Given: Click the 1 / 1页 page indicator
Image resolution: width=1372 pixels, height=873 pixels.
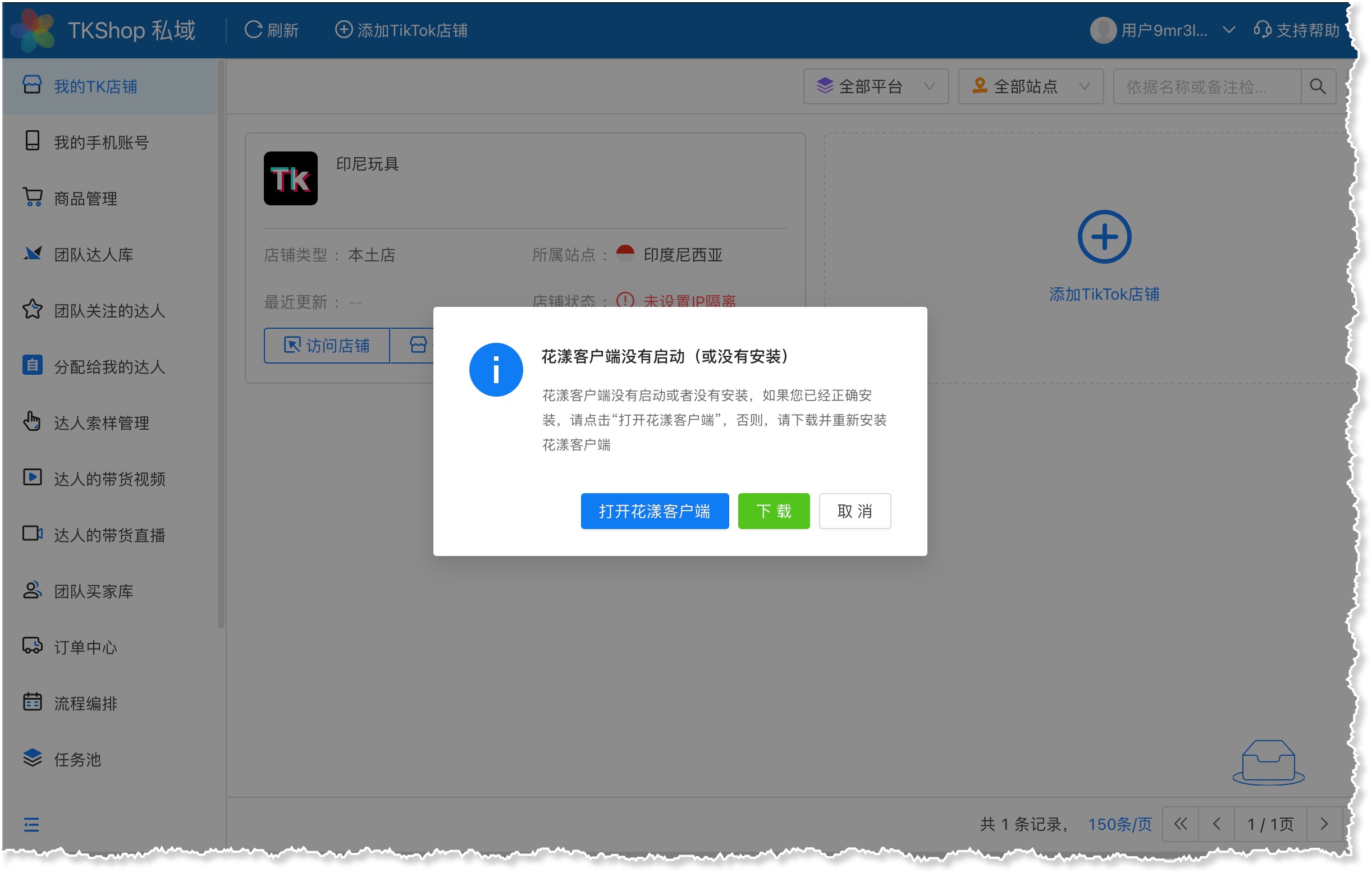Looking at the screenshot, I should [1270, 824].
